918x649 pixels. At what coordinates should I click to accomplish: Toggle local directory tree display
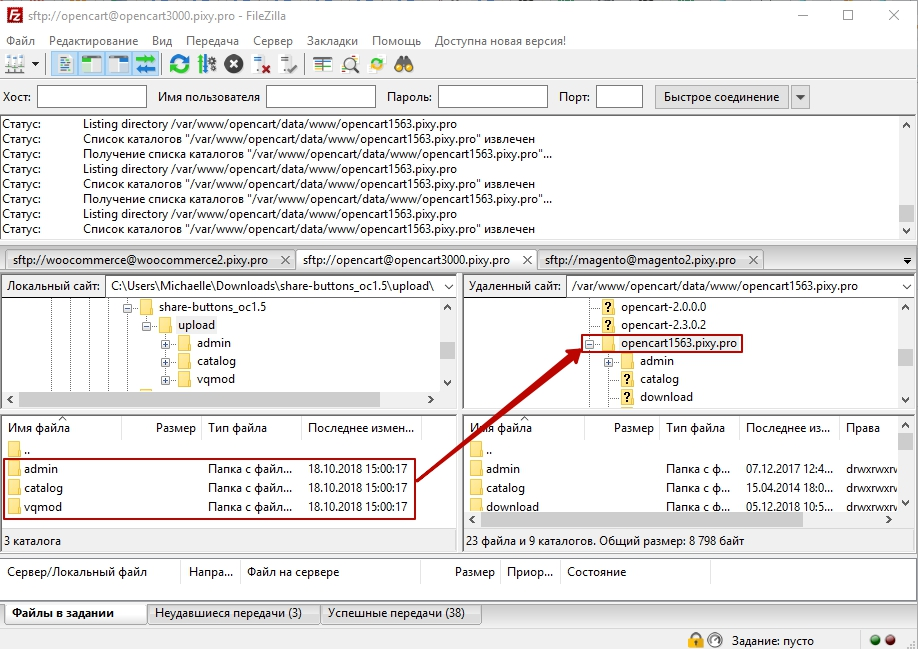pyautogui.click(x=91, y=64)
